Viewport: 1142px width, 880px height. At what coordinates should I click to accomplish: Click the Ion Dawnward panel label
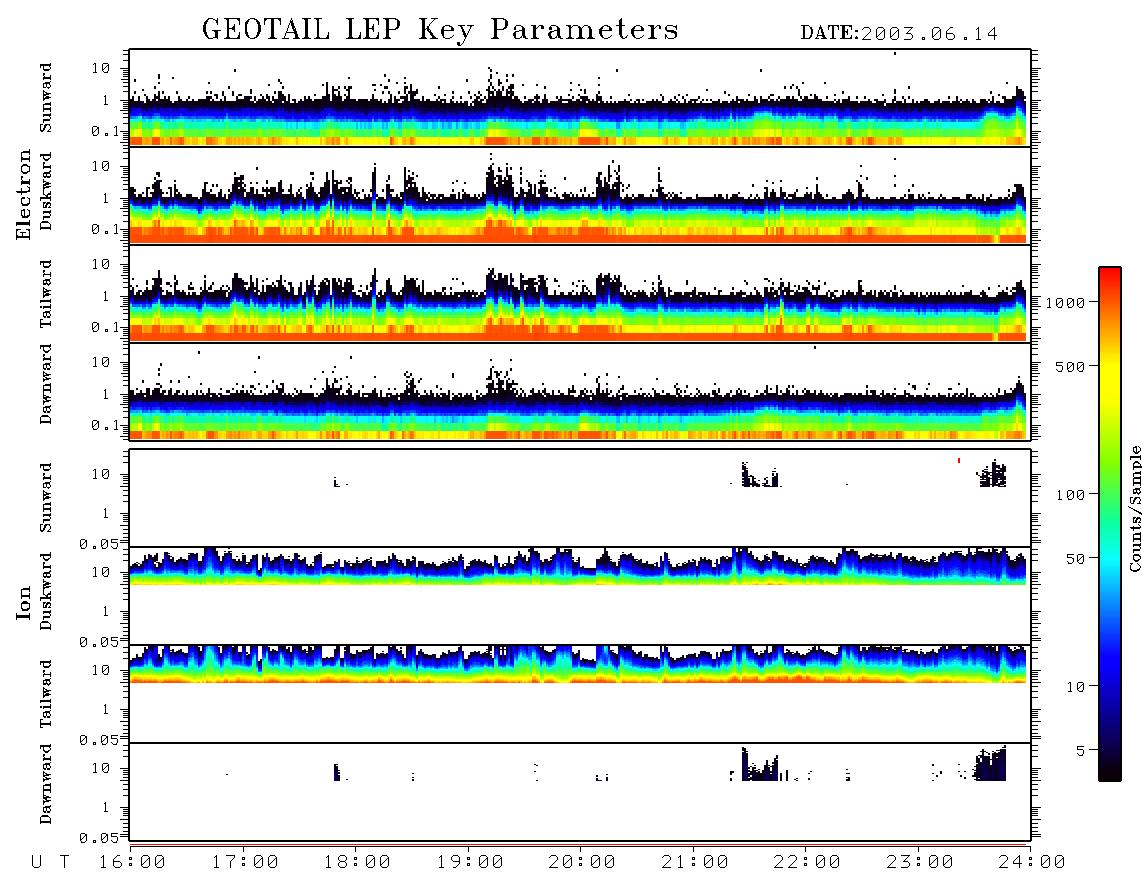pyautogui.click(x=46, y=784)
